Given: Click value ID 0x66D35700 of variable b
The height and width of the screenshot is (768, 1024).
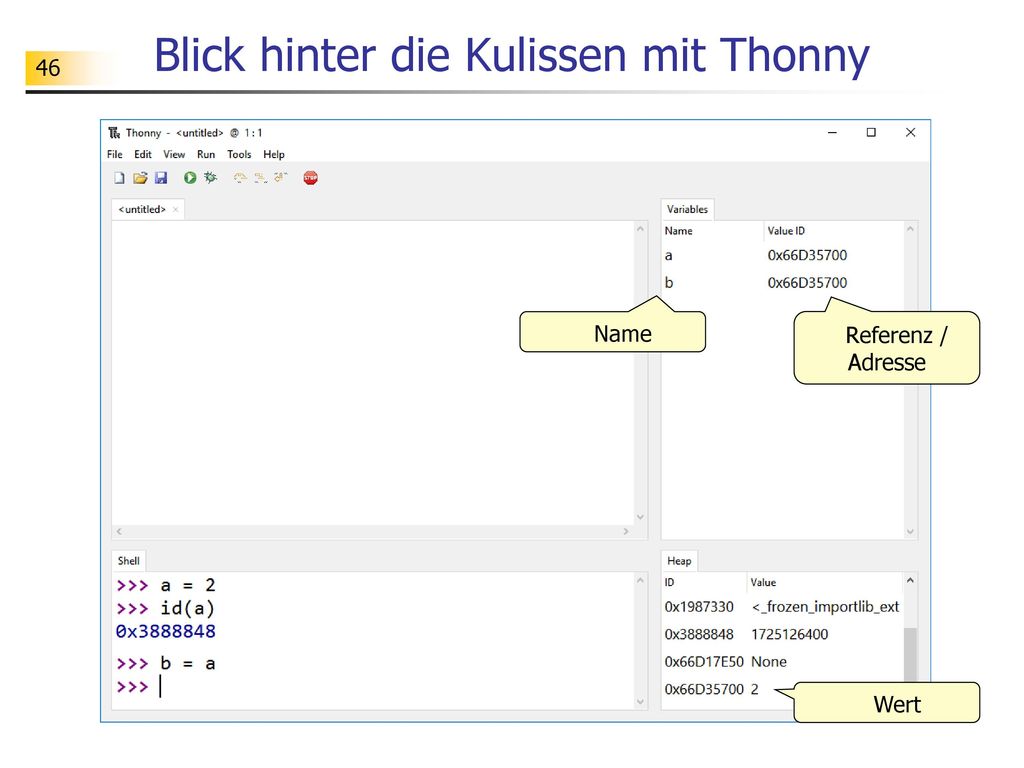Looking at the screenshot, I should (808, 283).
